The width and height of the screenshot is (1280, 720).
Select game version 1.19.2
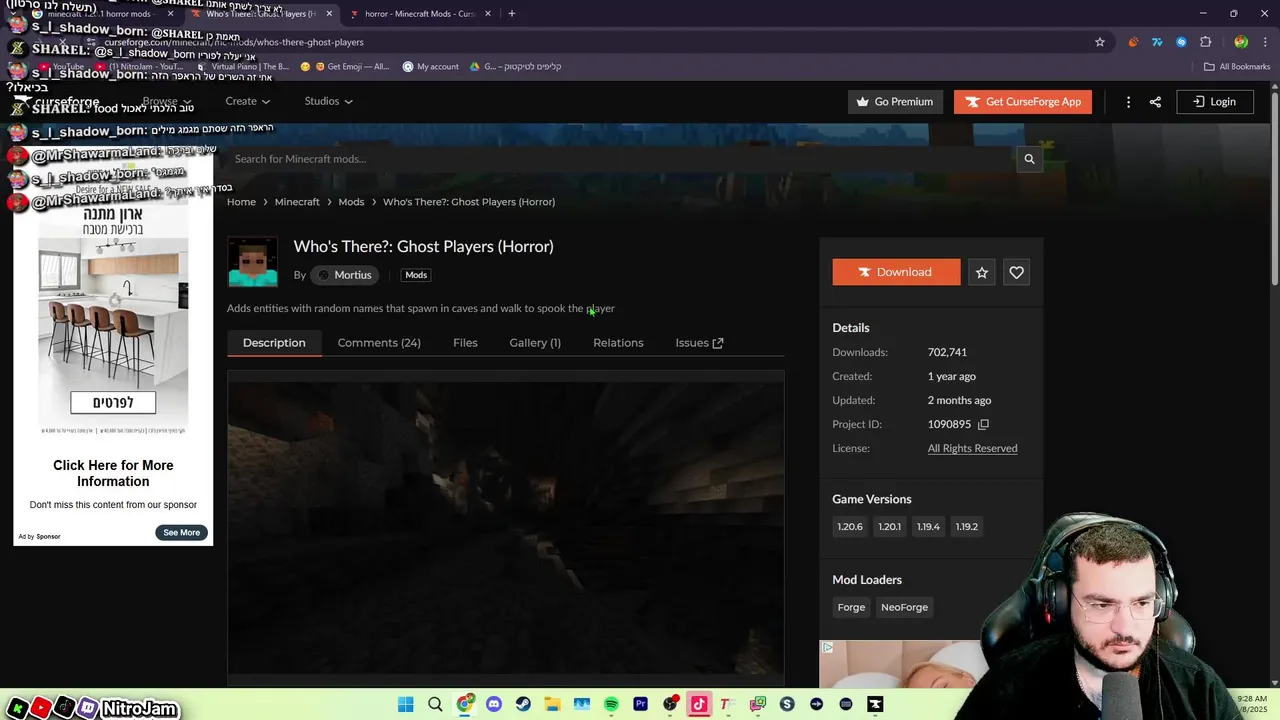[x=966, y=527]
